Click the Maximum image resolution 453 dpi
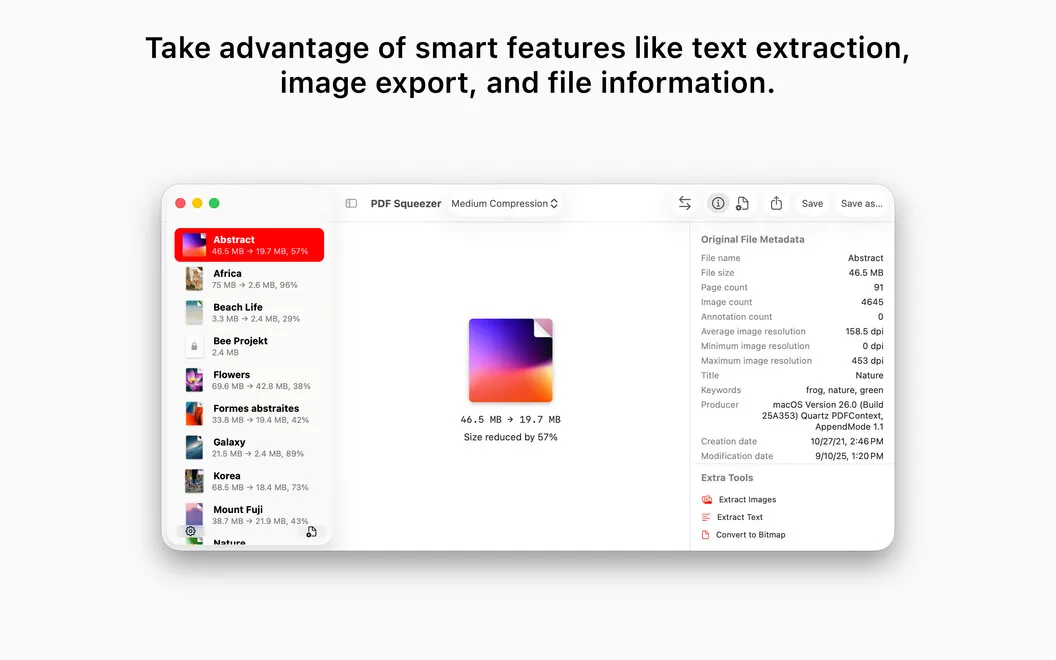This screenshot has width=1056, height=660. (x=867, y=361)
